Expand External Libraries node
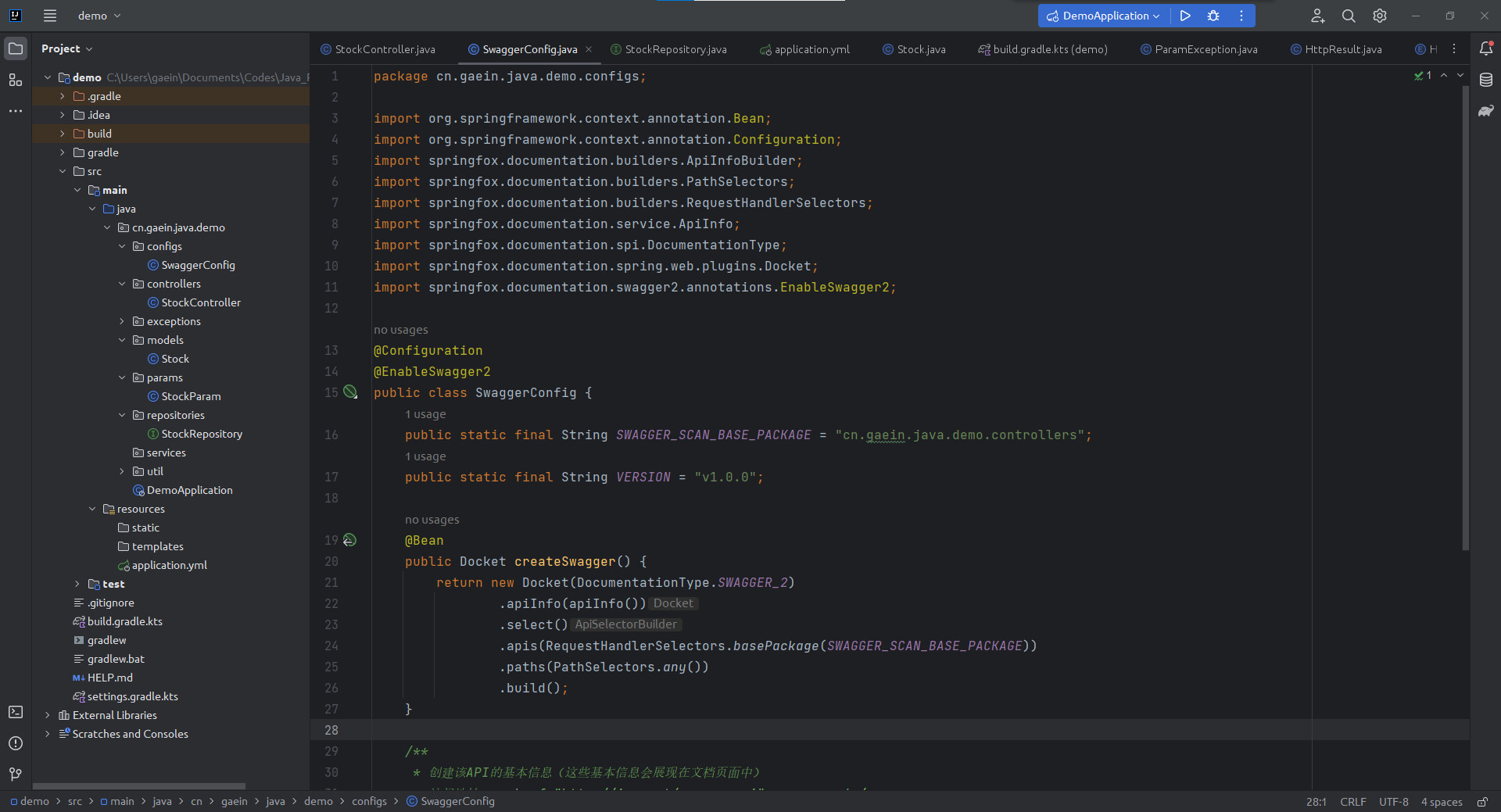This screenshot has height=812, width=1501. coord(48,715)
